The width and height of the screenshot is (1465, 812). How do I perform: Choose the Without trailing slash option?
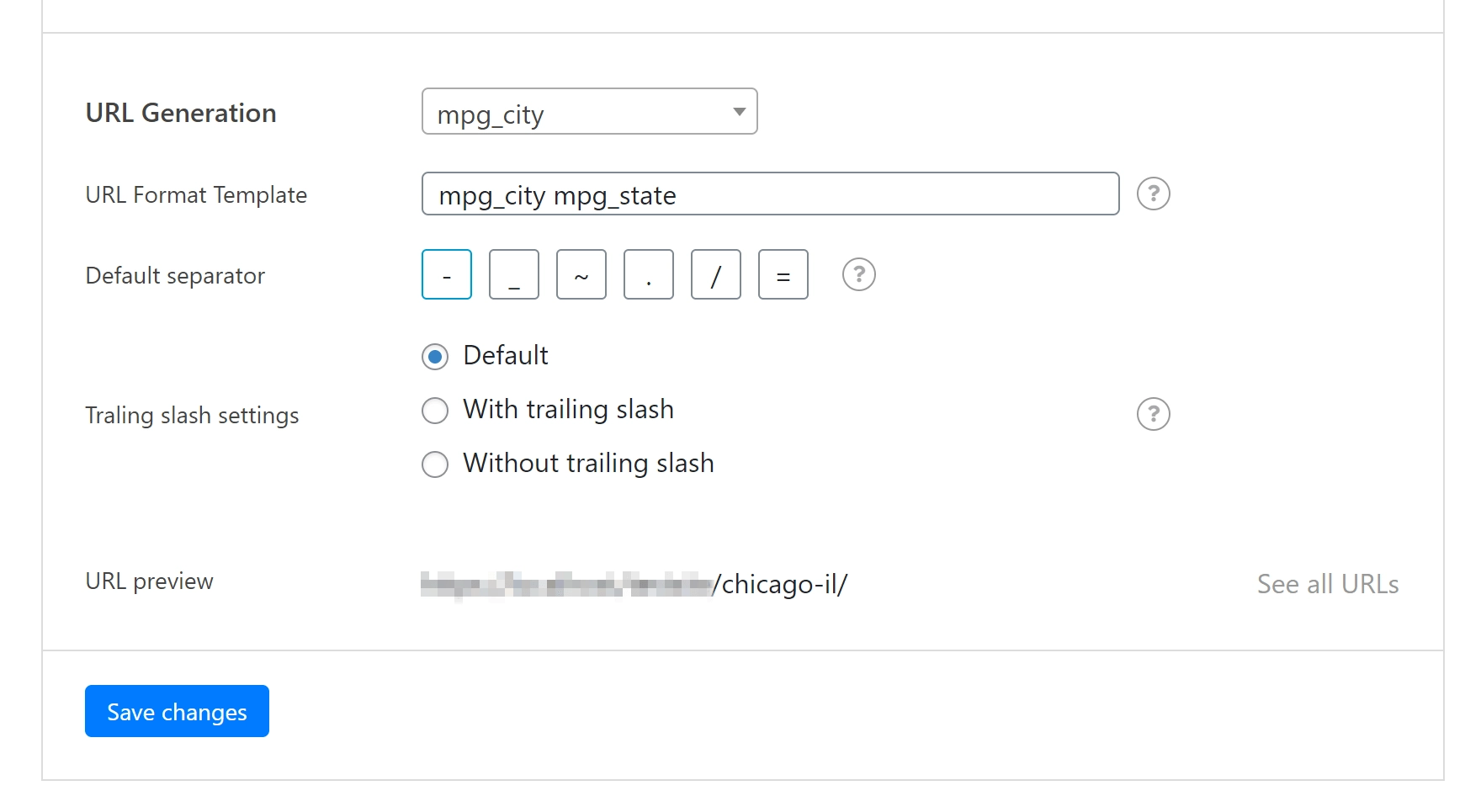(x=435, y=464)
